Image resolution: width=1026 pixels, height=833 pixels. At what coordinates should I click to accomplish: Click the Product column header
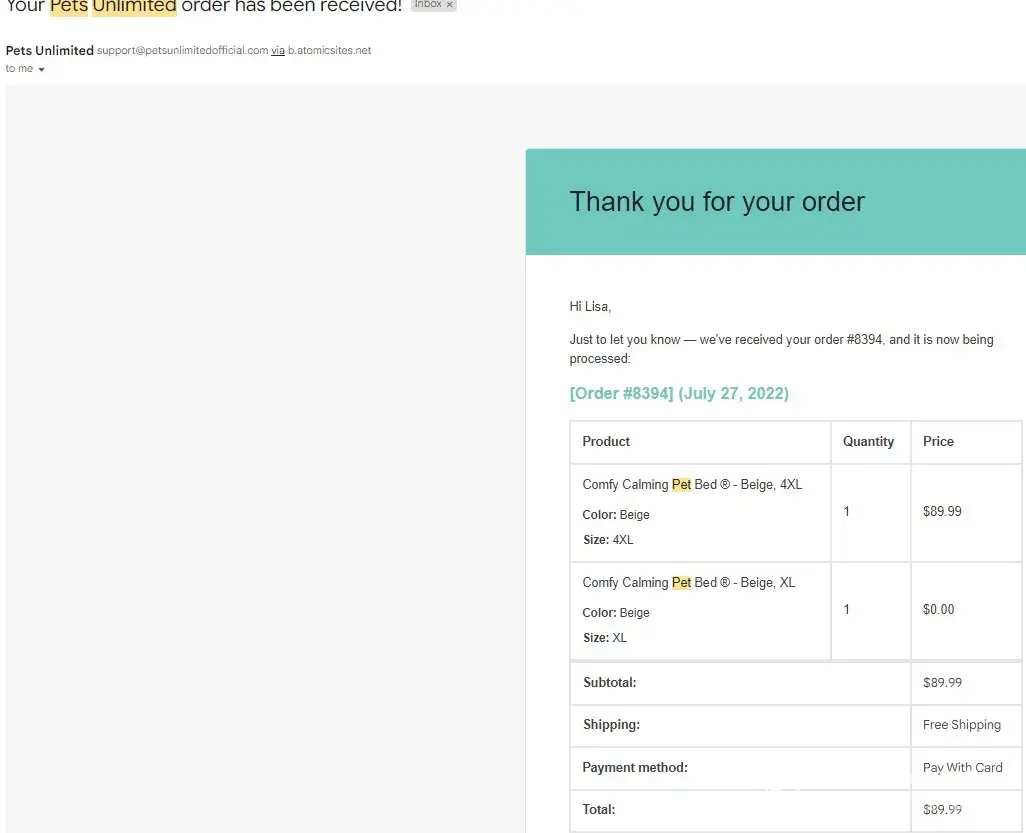click(606, 441)
